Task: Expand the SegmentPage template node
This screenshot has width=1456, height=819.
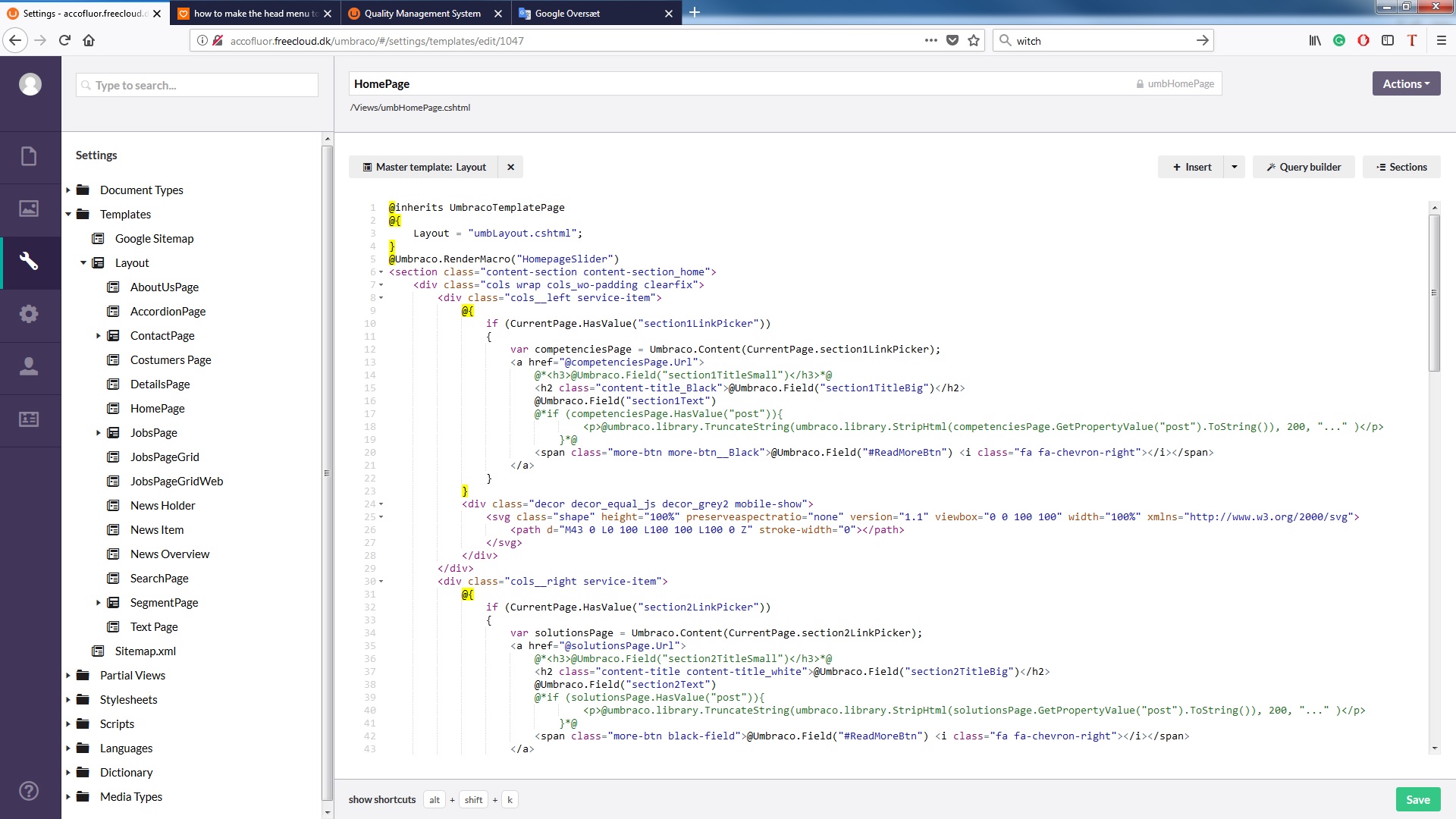Action: (x=98, y=603)
